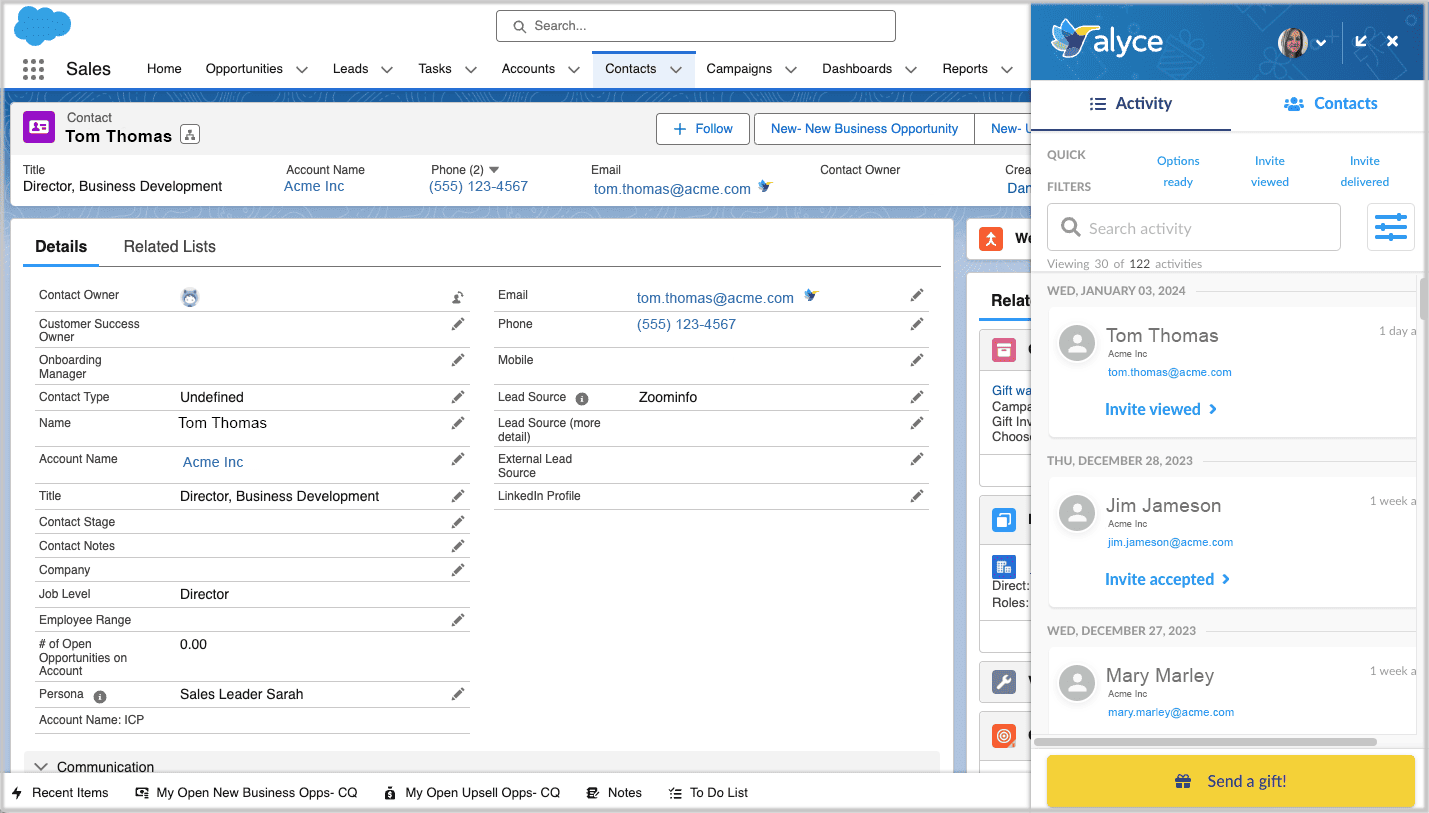Edit the LinkedIn Profile field pencil
Image resolution: width=1429 pixels, height=813 pixels.
(916, 496)
